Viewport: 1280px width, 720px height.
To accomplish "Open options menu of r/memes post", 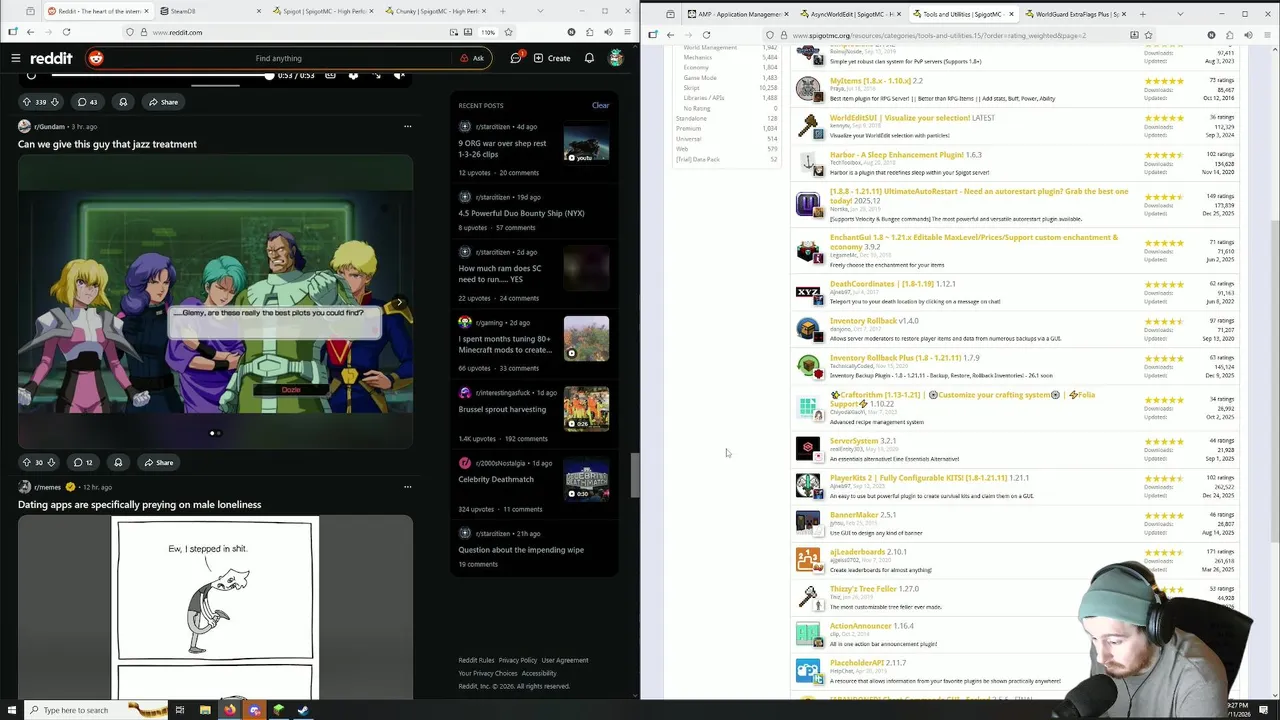I will [407, 487].
